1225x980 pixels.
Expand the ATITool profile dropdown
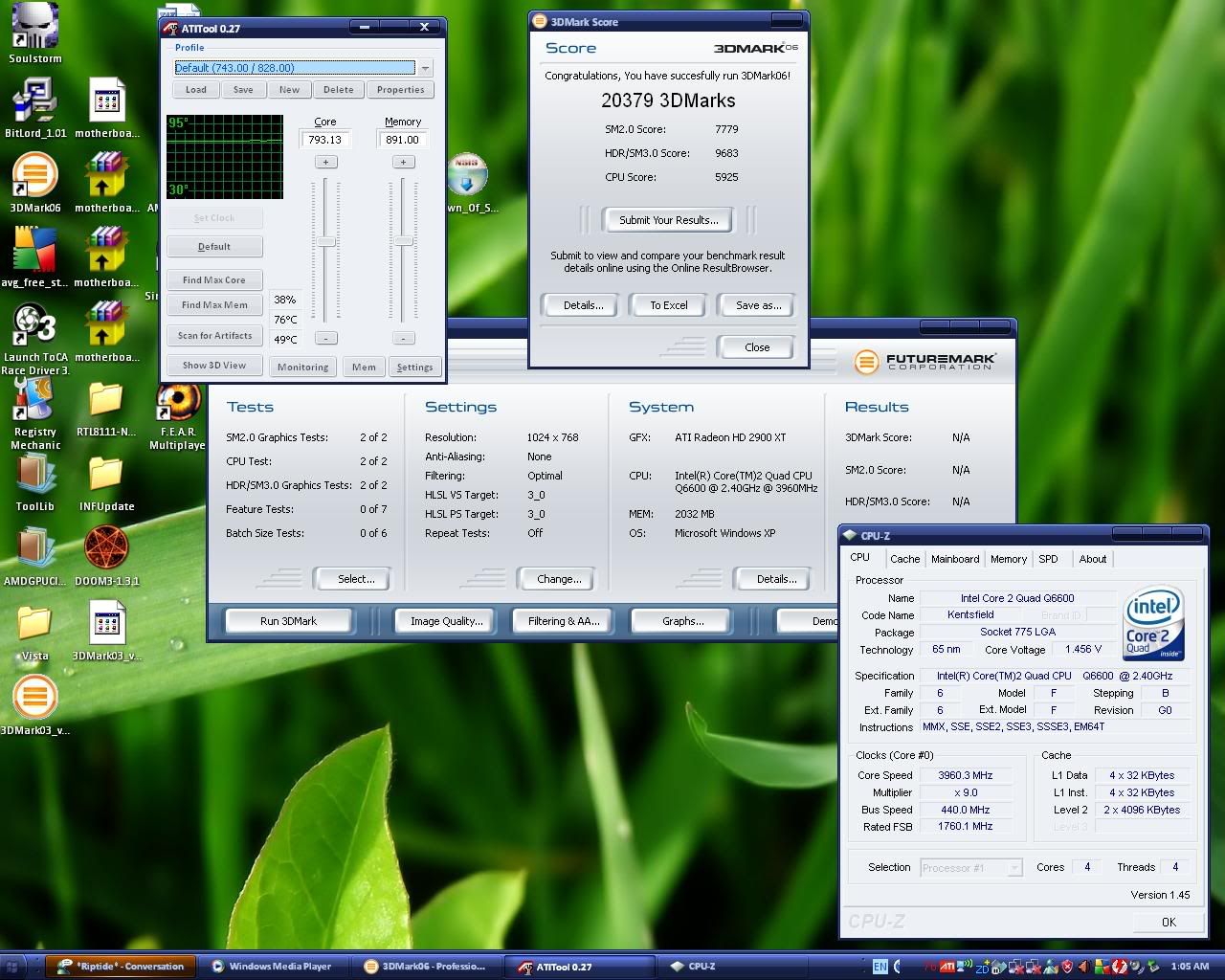coord(425,68)
